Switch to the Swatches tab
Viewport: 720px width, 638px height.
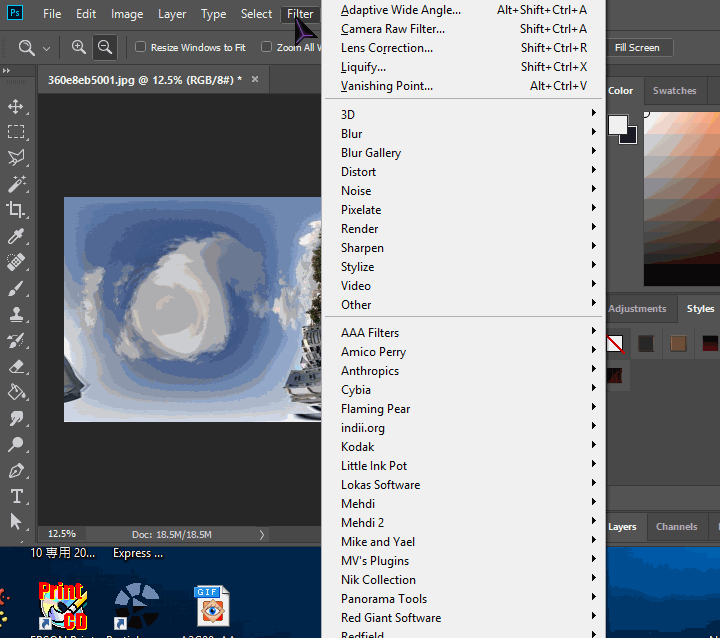click(675, 90)
